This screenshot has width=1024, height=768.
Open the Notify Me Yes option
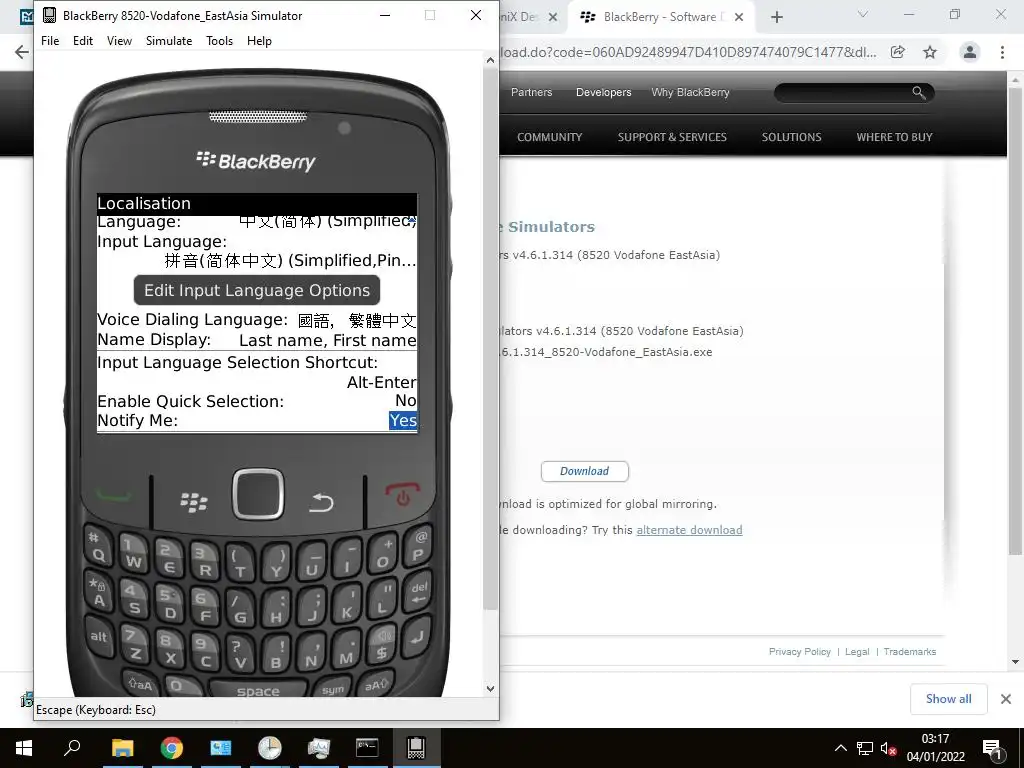point(403,421)
